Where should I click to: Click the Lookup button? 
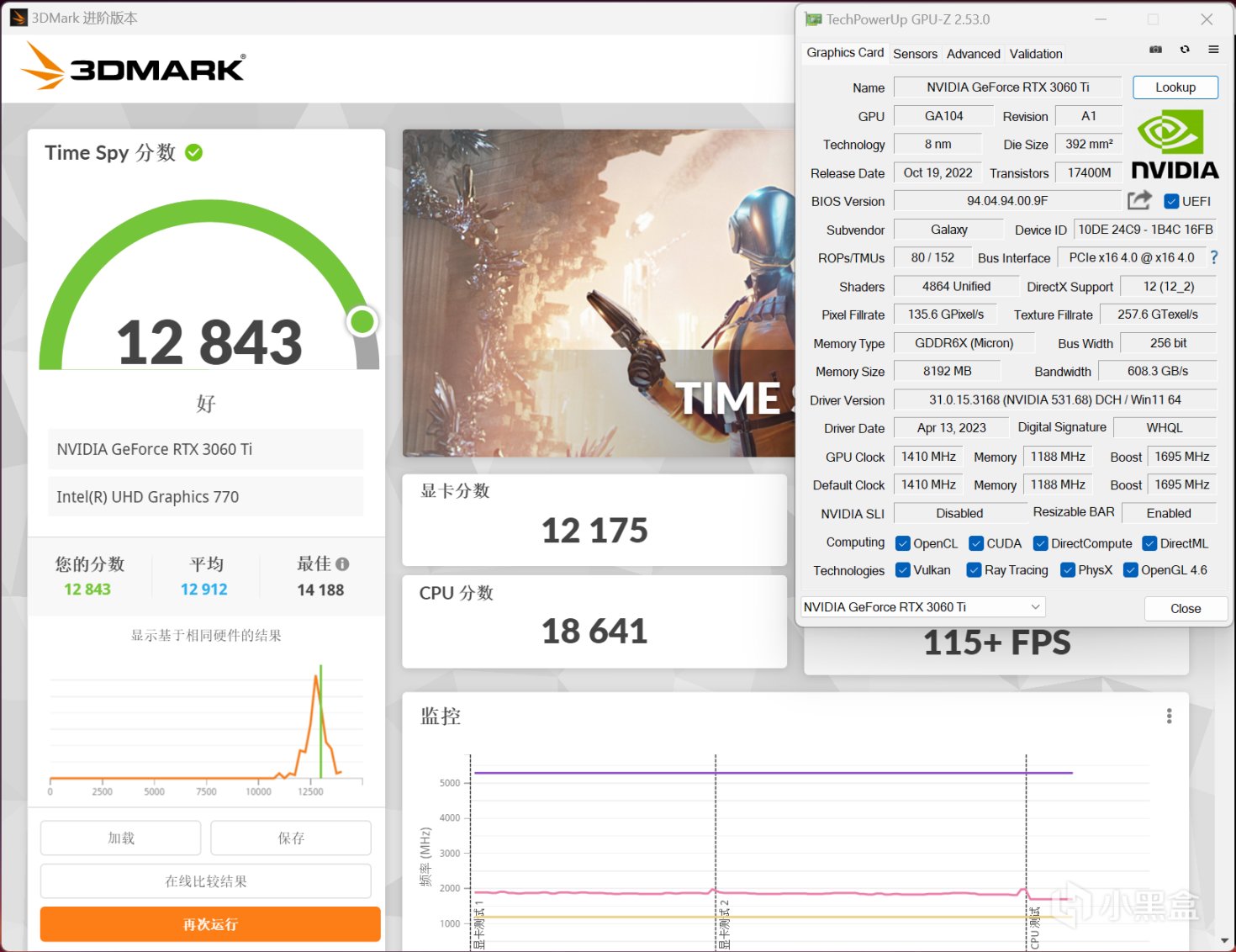(1175, 87)
